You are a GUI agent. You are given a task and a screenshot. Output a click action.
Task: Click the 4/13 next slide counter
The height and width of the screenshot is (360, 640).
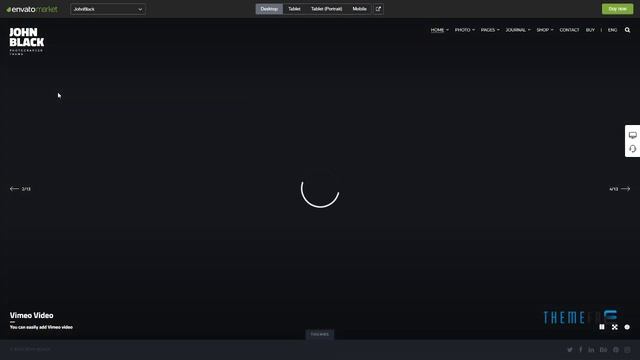(613, 189)
